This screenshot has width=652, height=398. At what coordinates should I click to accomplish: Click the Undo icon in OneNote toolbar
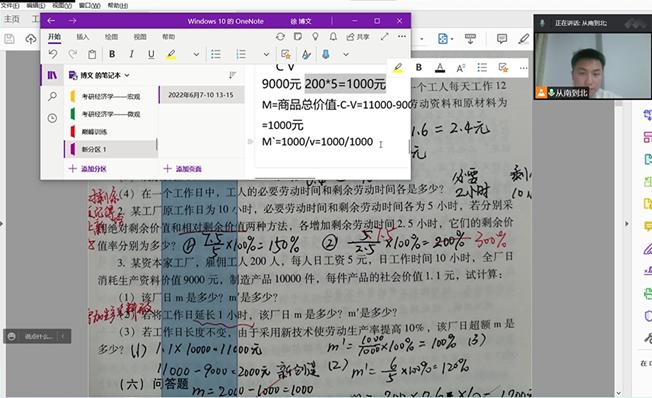[52, 54]
